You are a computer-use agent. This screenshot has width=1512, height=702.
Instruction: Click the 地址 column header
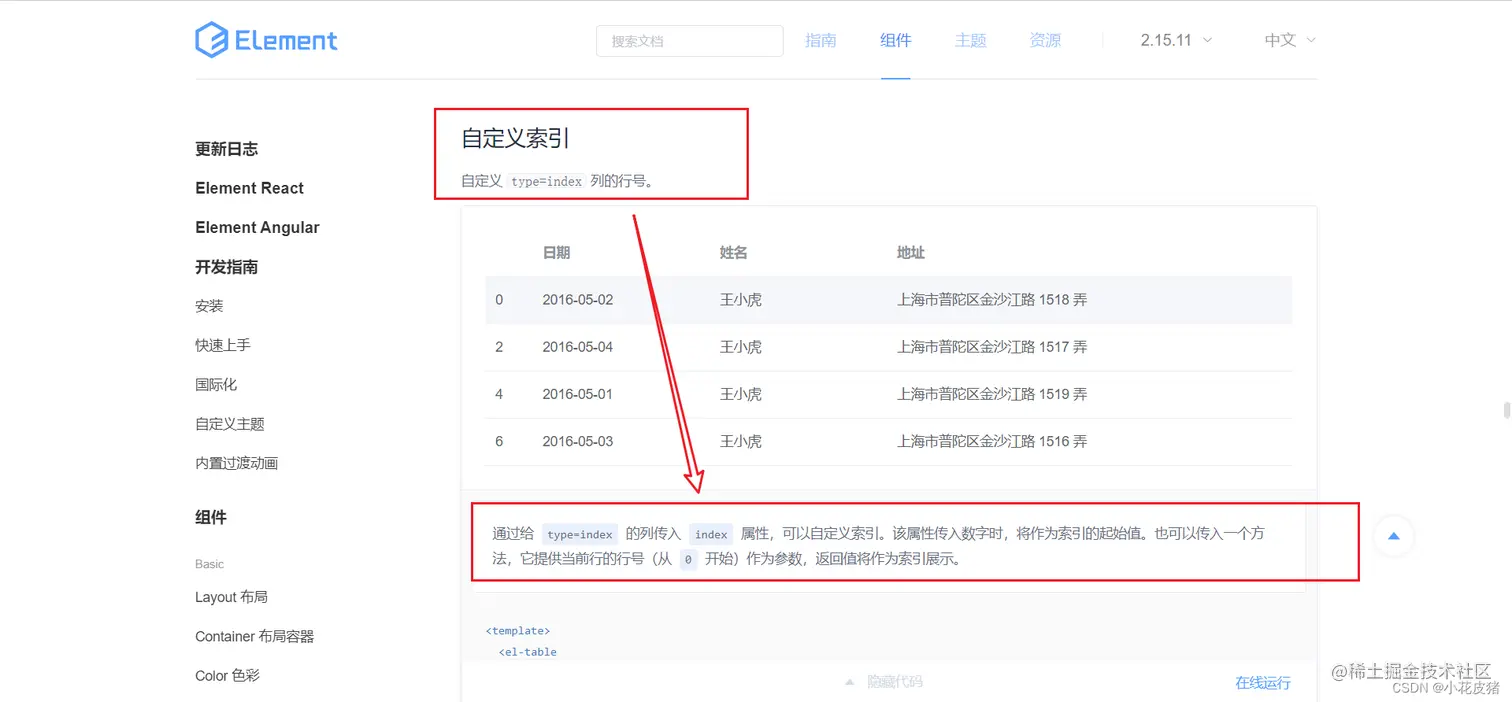pos(911,253)
